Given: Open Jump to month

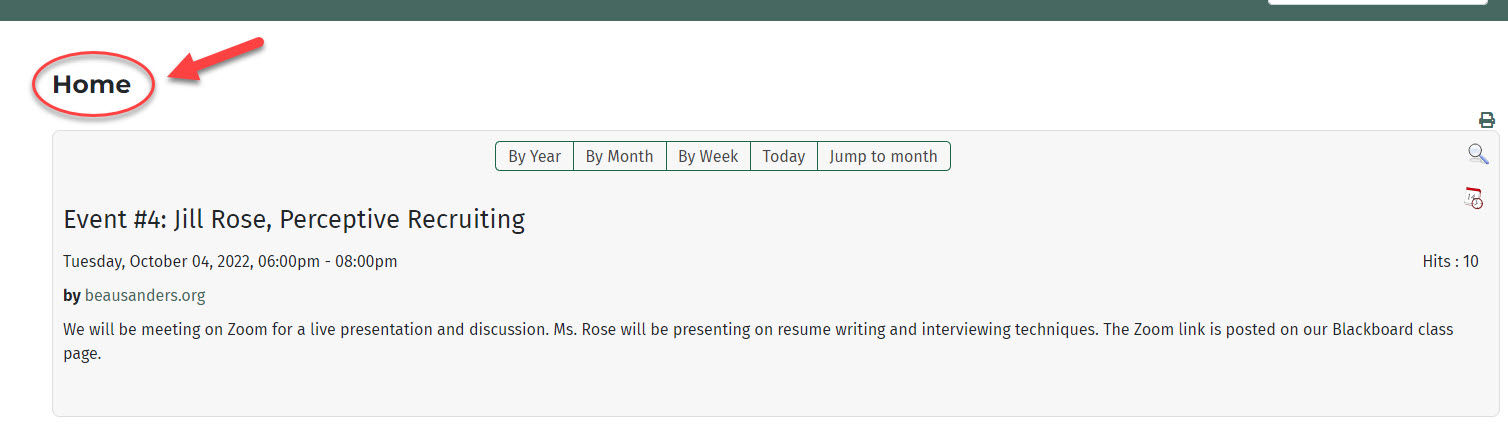Looking at the screenshot, I should tap(883, 156).
